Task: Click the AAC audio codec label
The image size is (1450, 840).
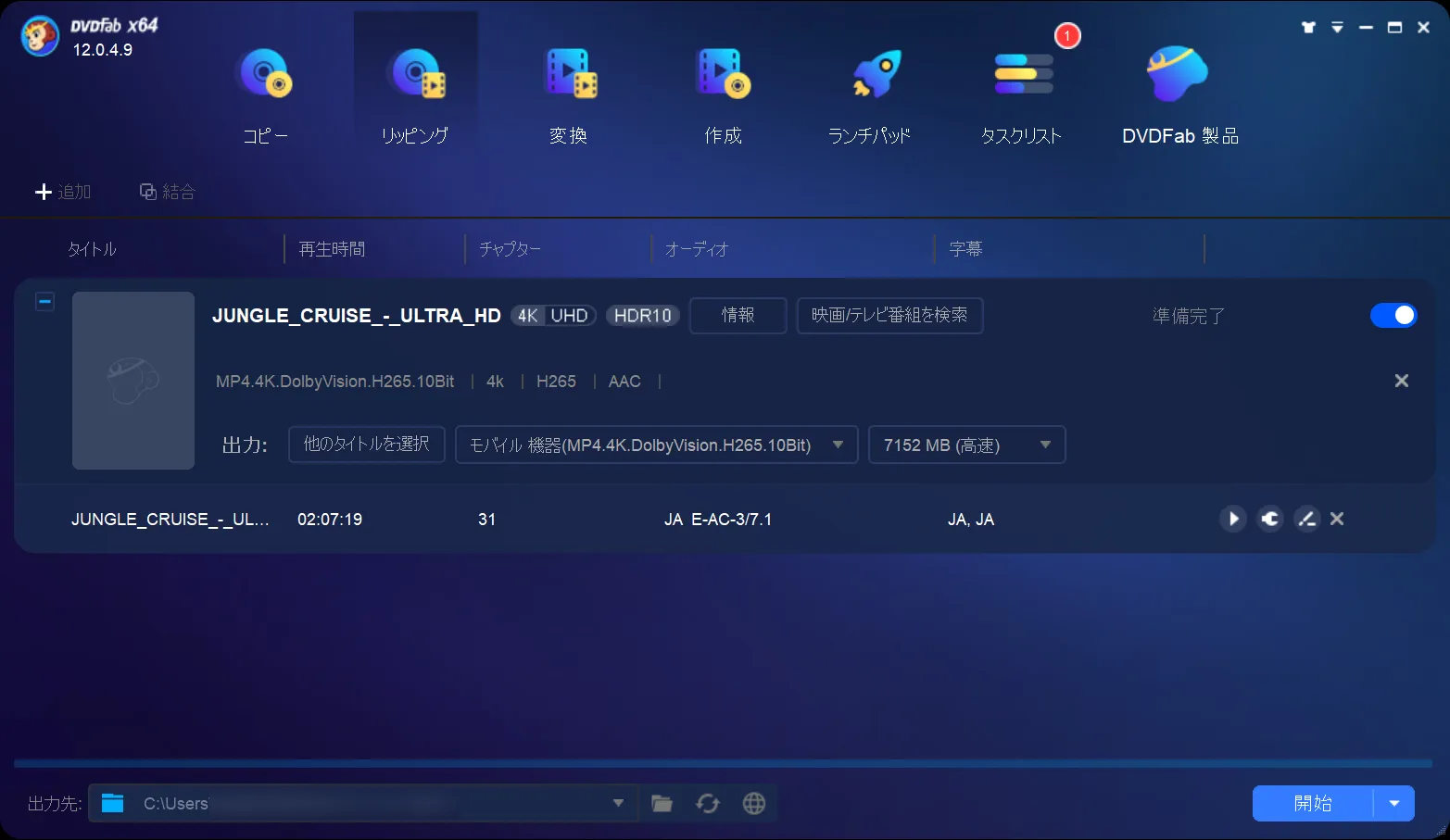Action: [x=624, y=382]
